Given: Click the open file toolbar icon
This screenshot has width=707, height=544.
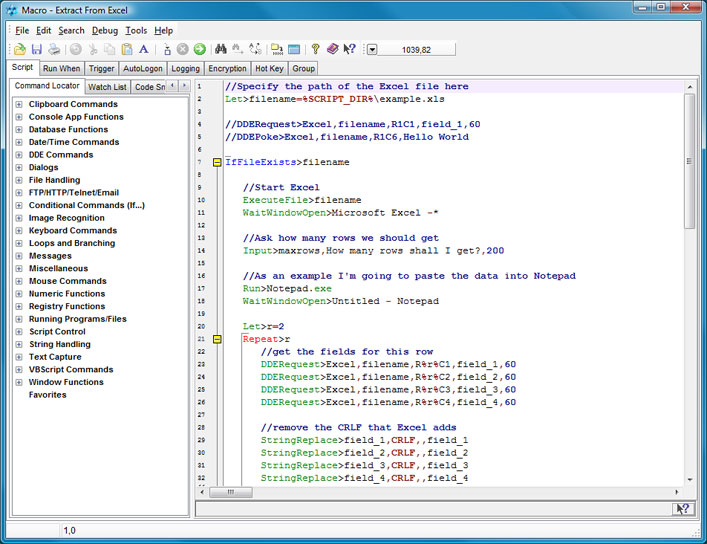Looking at the screenshot, I should point(19,49).
